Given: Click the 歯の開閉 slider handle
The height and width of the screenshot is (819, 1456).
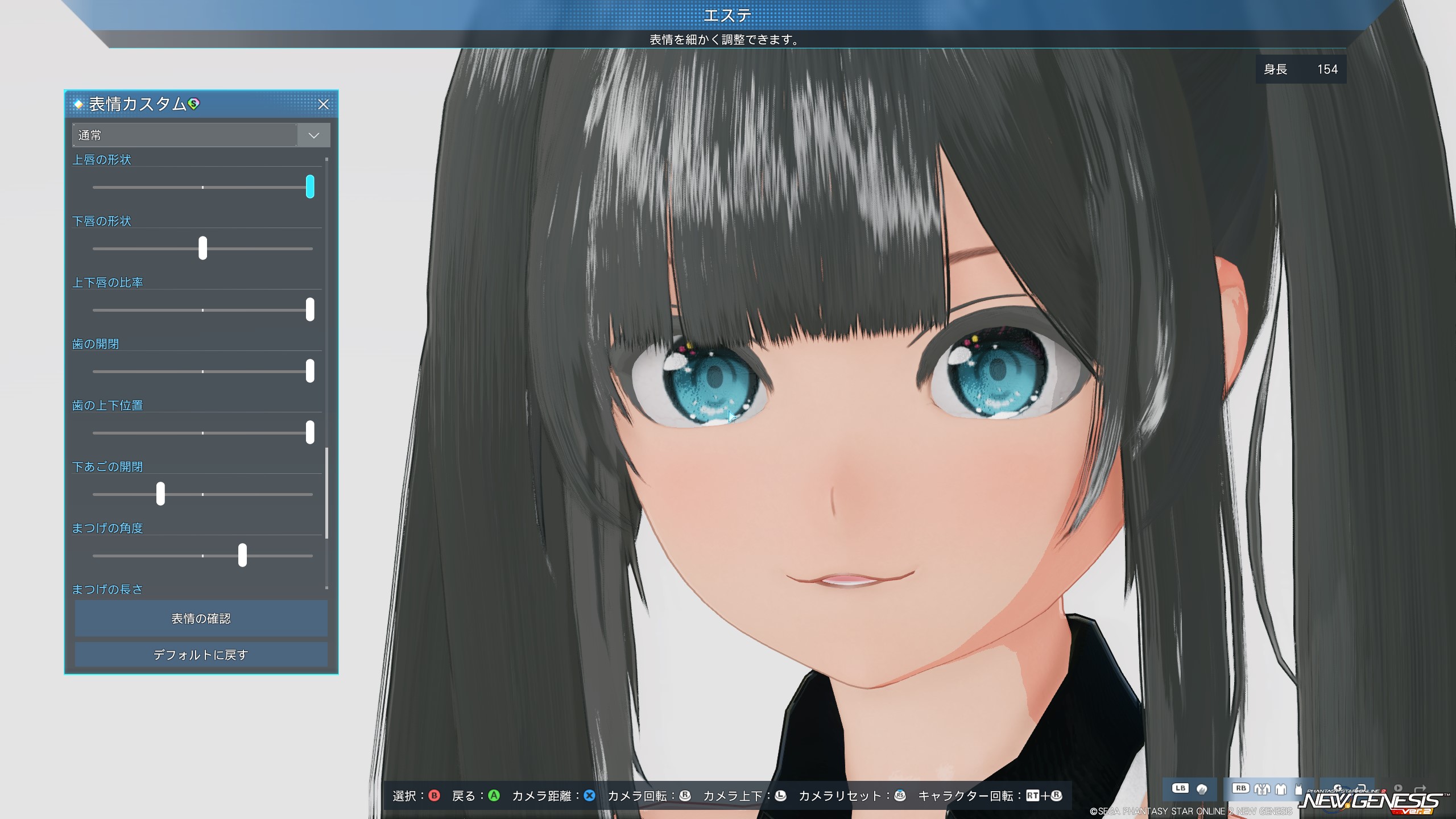Looking at the screenshot, I should coord(310,371).
